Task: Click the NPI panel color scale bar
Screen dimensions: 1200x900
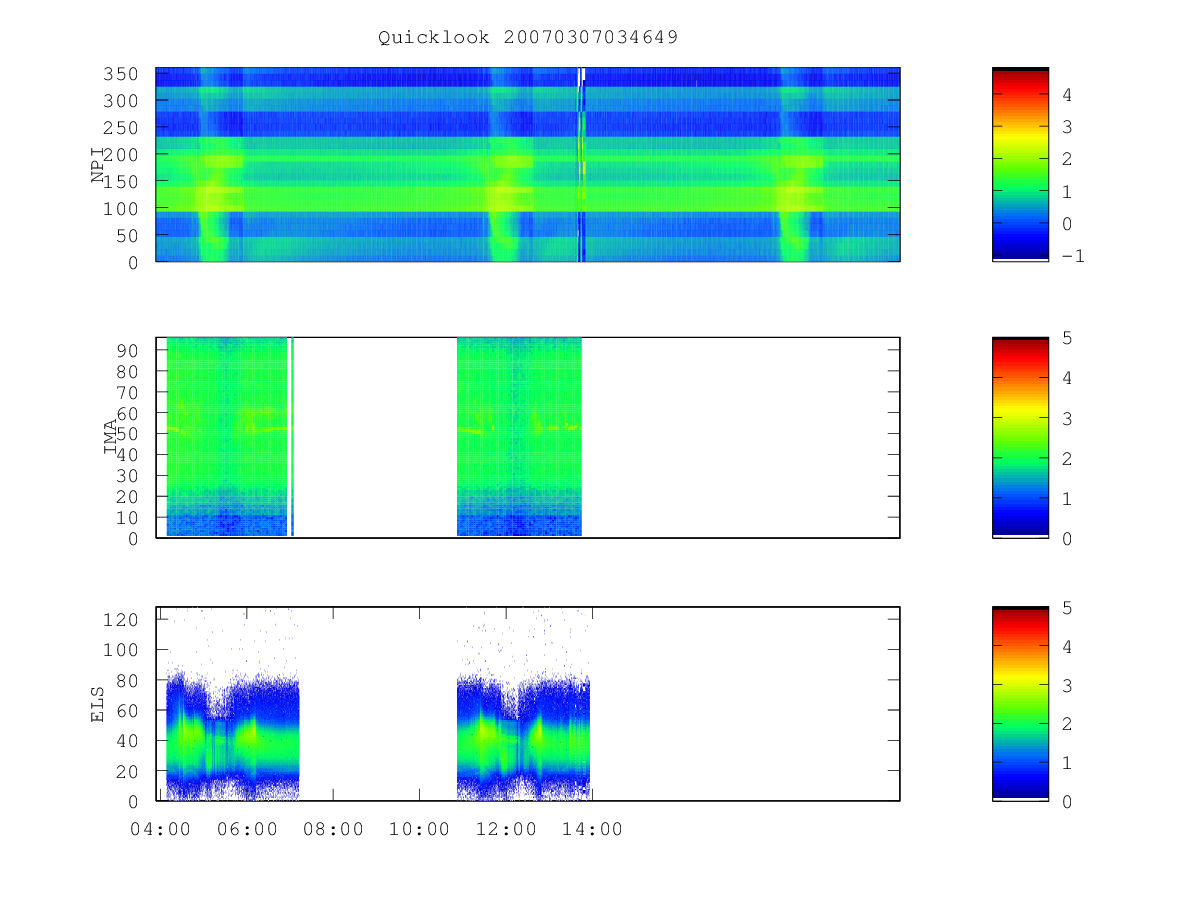Action: [x=1020, y=164]
